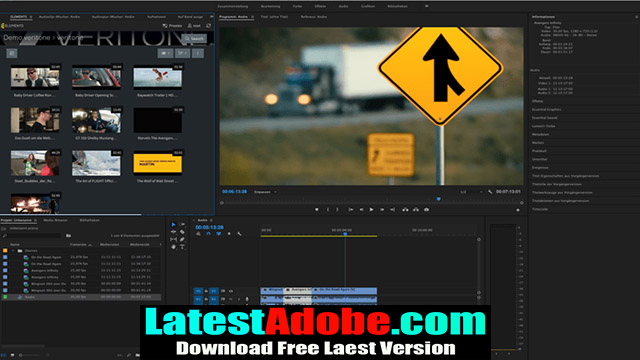Click Export Frame camera icon
Image resolution: width=640 pixels, height=360 pixels.
pyautogui.click(x=427, y=210)
